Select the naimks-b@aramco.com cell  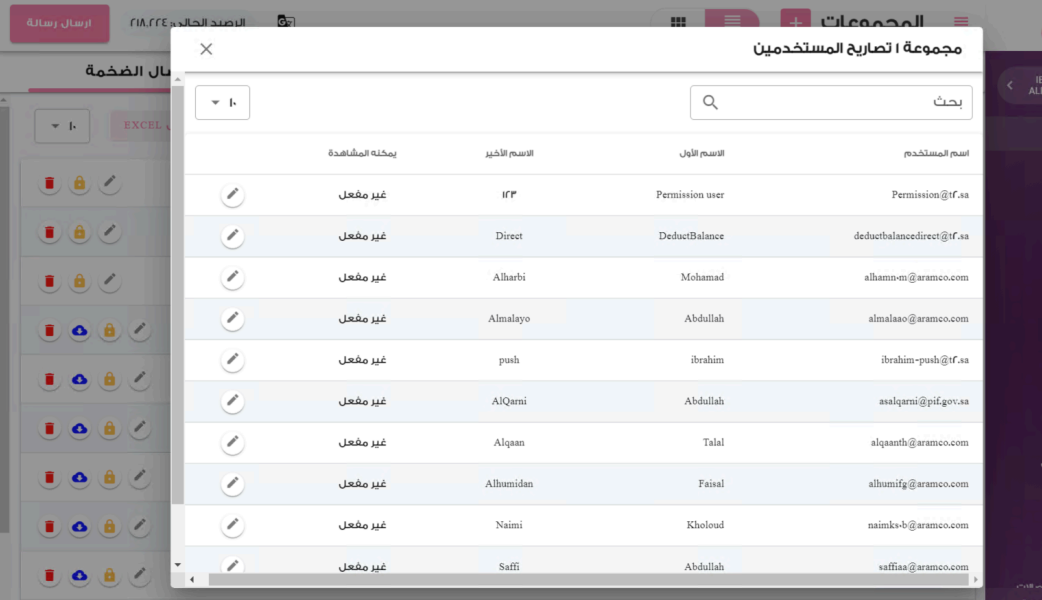918,525
